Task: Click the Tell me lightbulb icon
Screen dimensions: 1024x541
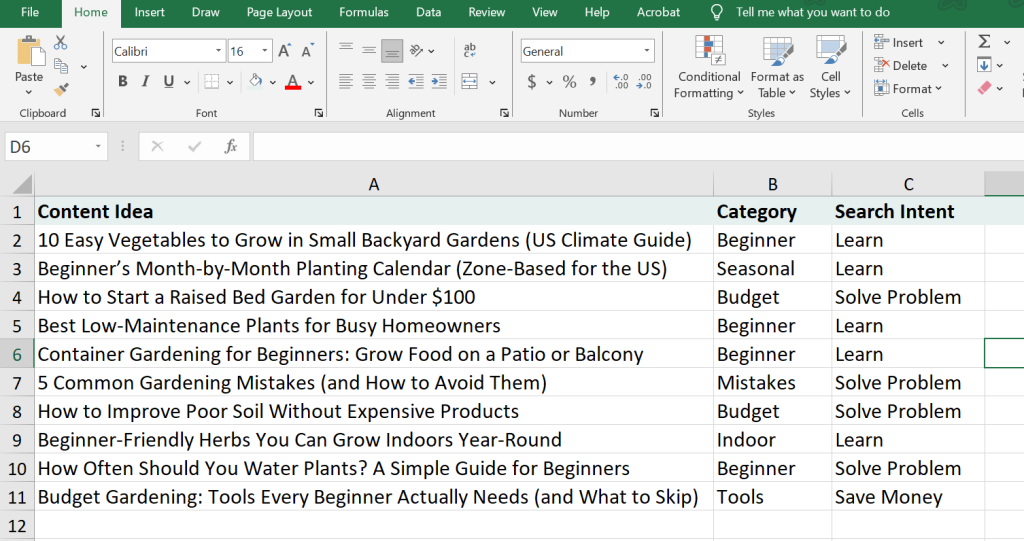Action: [x=716, y=12]
